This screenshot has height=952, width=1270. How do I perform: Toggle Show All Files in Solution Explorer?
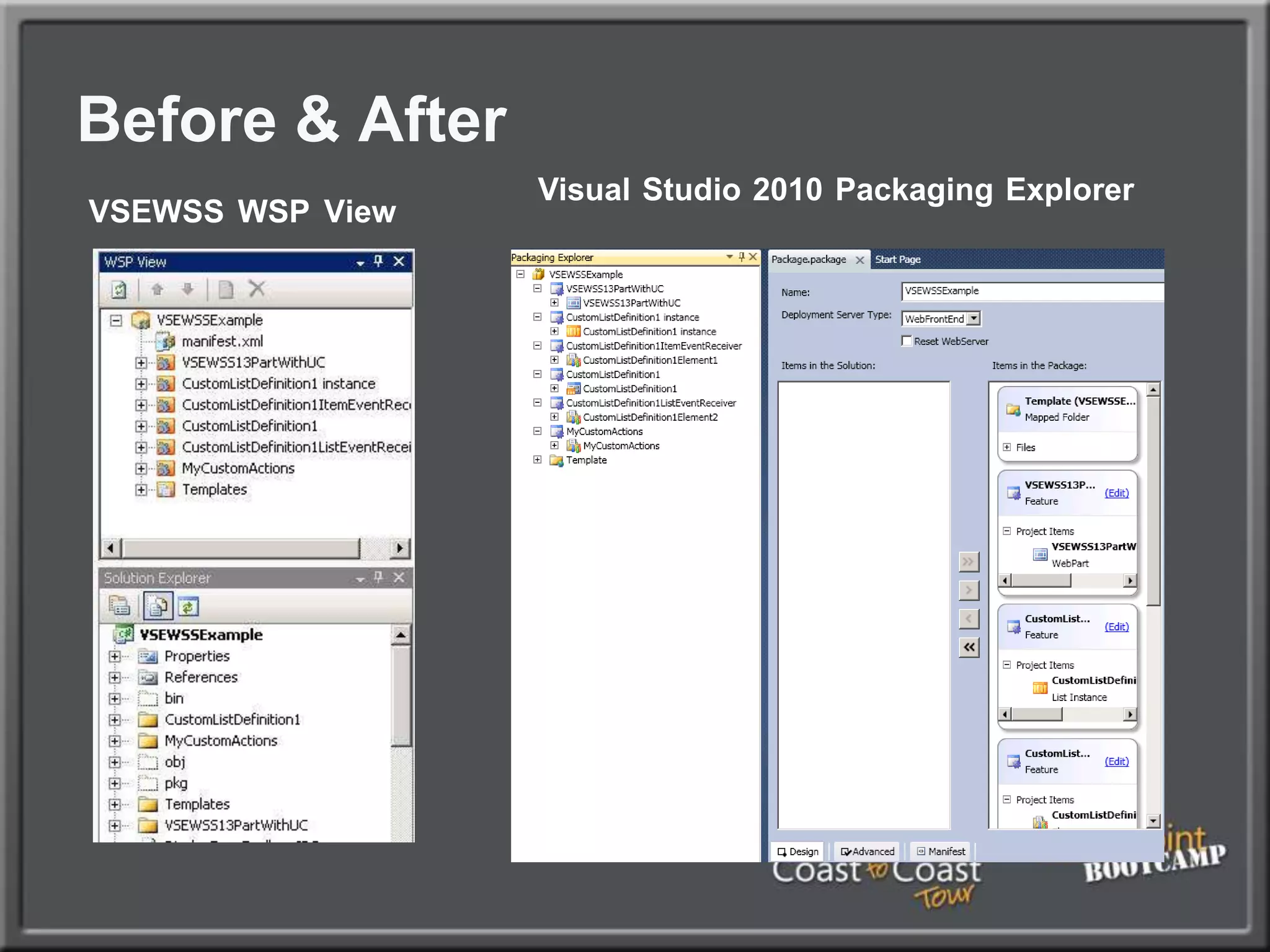click(158, 606)
